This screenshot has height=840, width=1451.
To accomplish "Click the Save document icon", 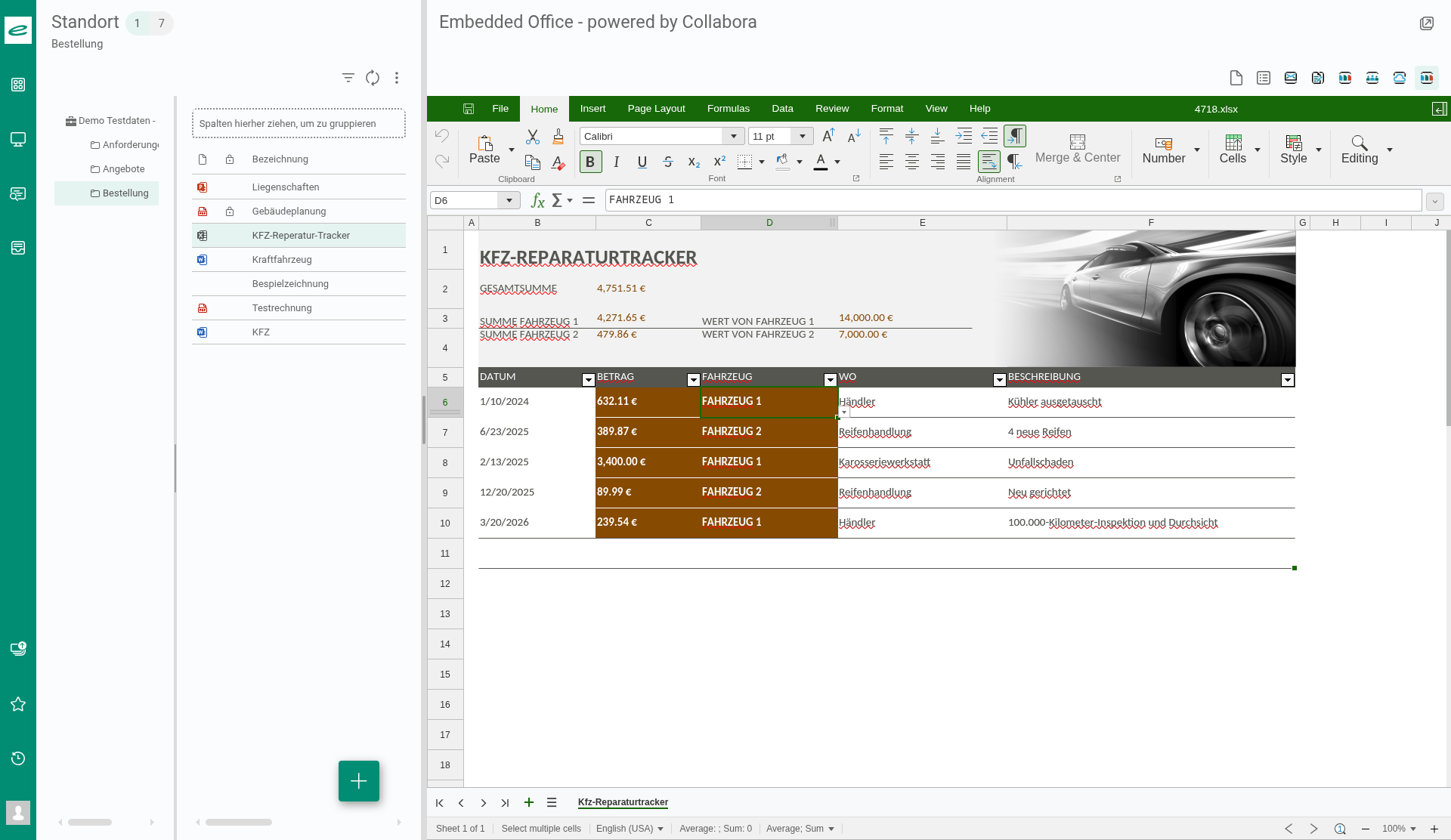I will pos(469,109).
